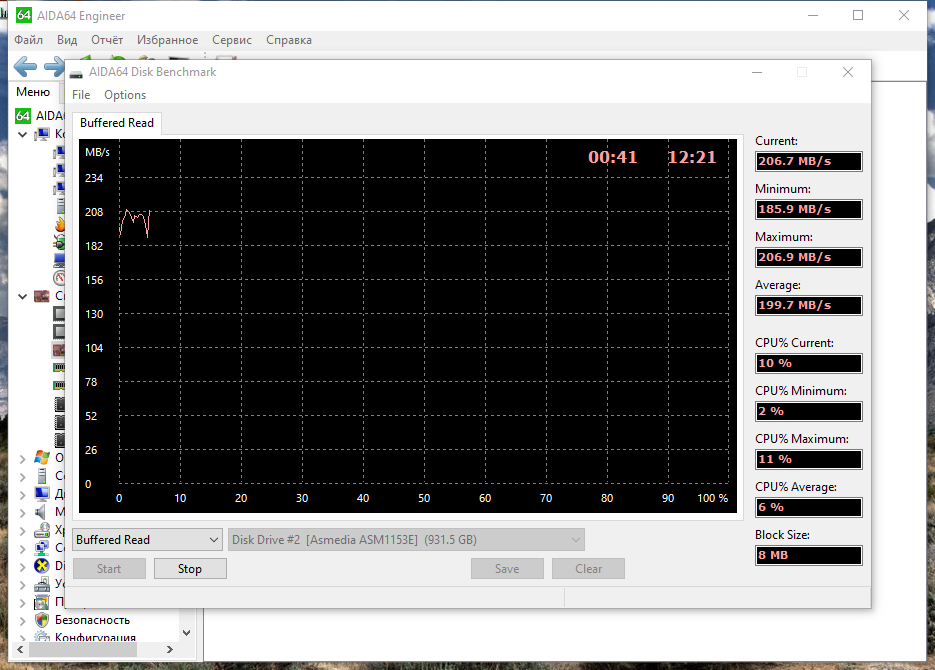Viewport: 935px width, 670px height.
Task: Select the Меню tab in the left panel
Action: tap(33, 92)
